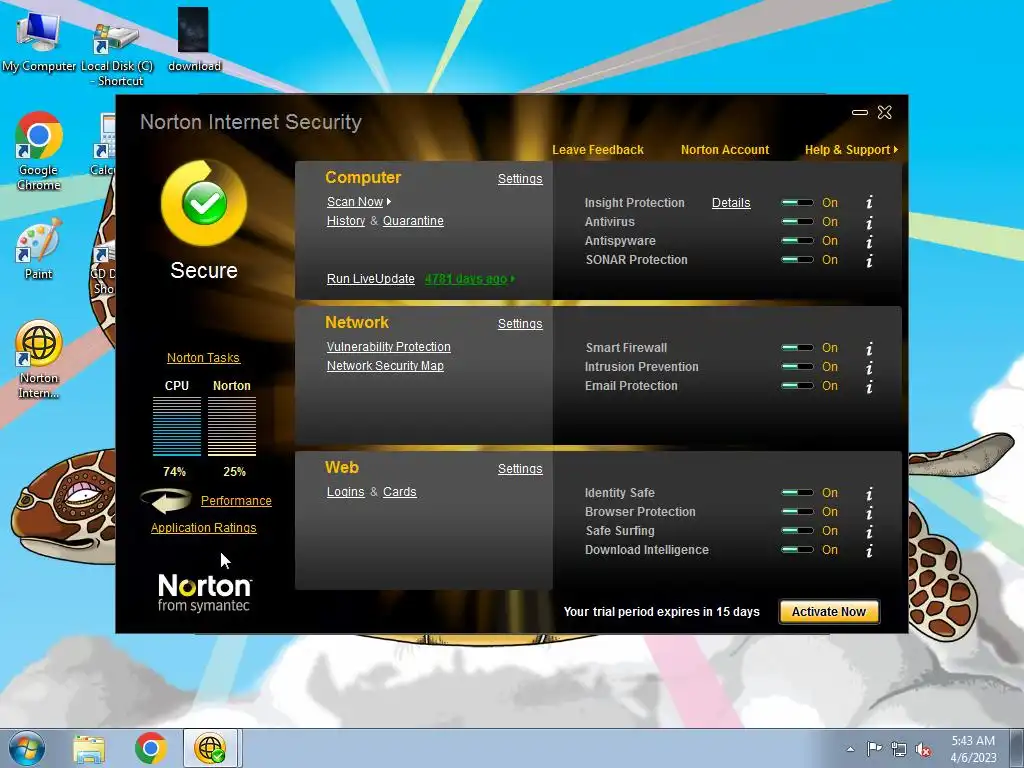
Task: Open Computer Settings
Action: click(x=520, y=179)
